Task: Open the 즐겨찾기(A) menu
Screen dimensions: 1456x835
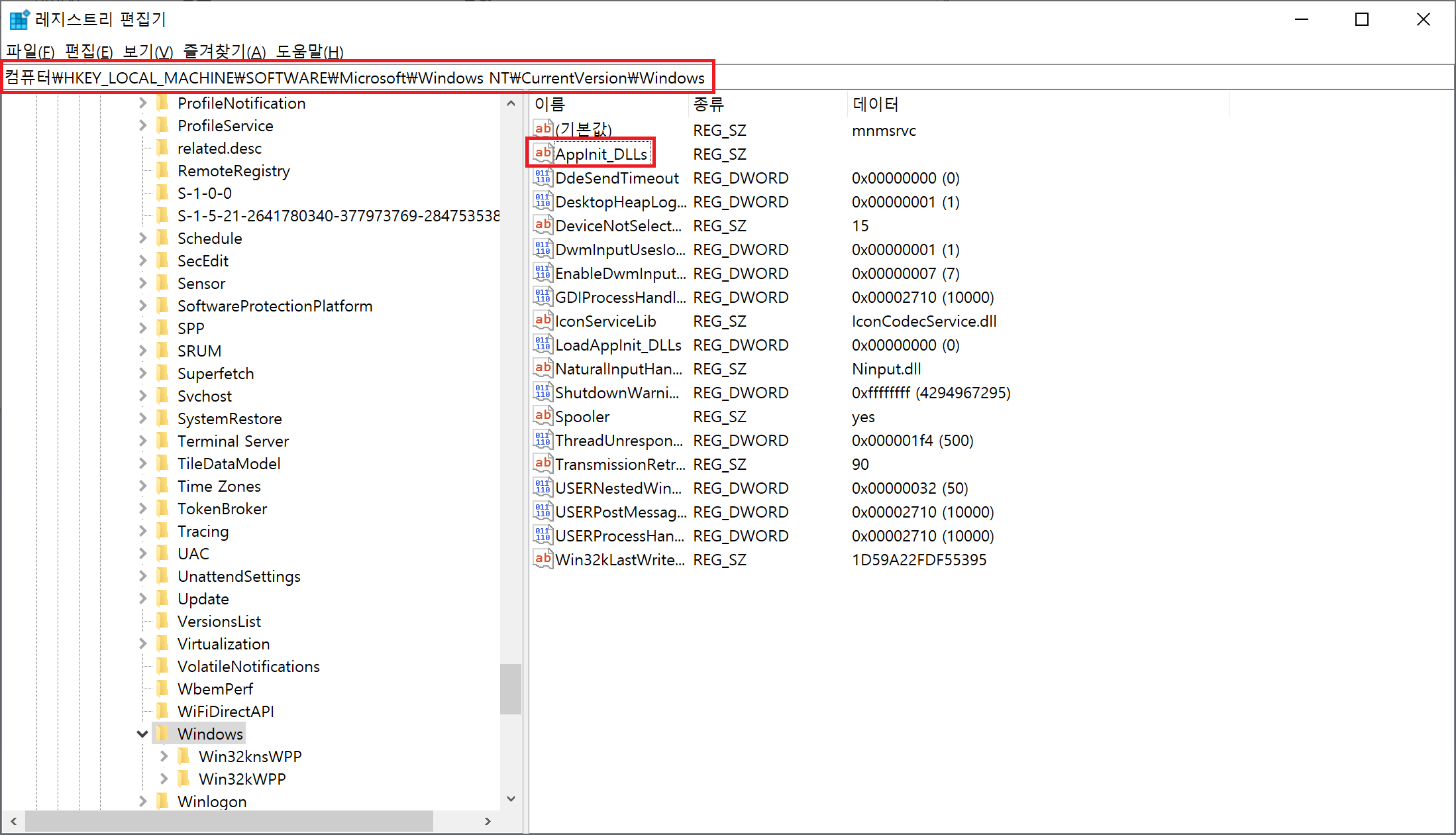Action: [224, 52]
